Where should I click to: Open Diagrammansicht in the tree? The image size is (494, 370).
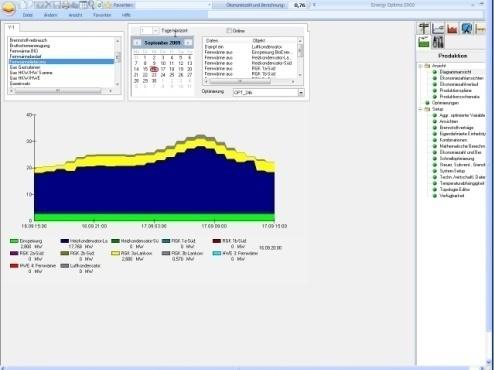point(455,72)
